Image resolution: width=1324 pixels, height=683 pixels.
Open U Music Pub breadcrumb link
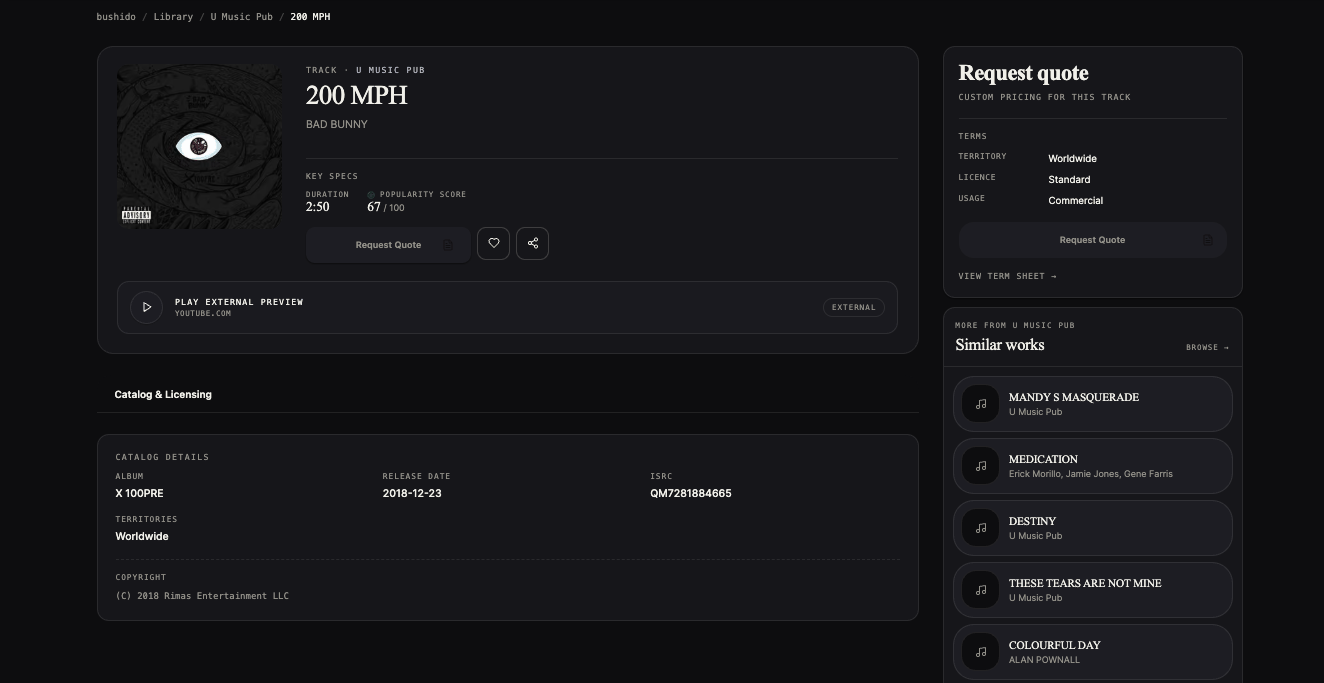click(x=241, y=17)
